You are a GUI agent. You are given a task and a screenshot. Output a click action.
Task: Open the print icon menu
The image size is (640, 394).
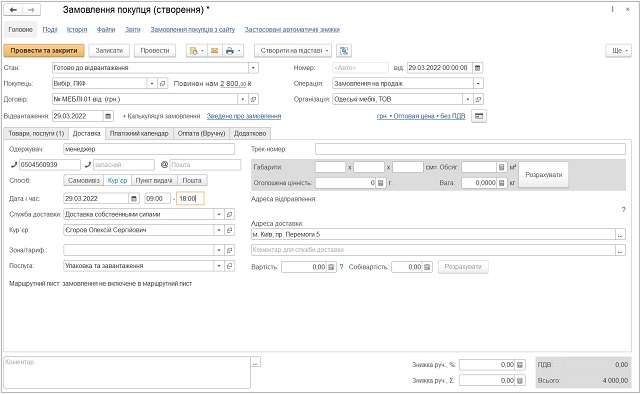coord(233,51)
